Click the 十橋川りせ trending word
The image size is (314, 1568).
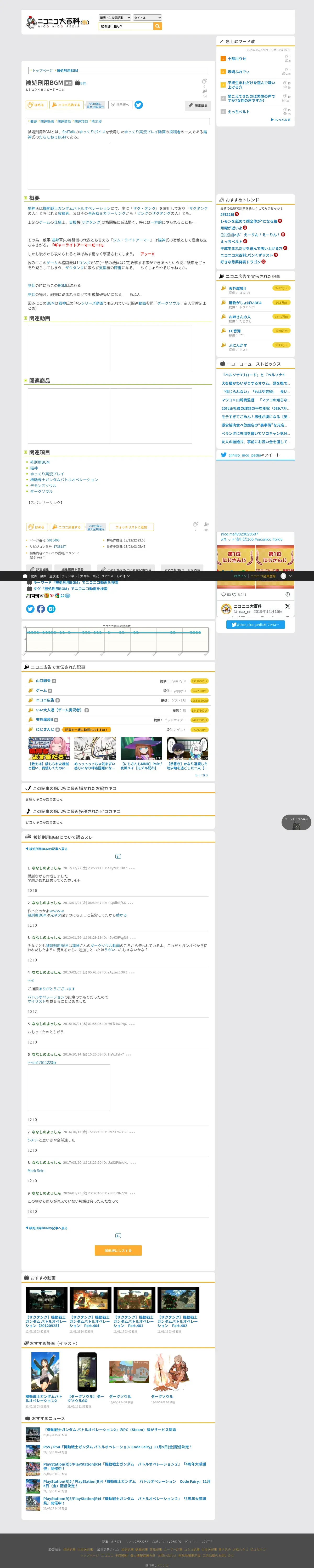coord(237,59)
